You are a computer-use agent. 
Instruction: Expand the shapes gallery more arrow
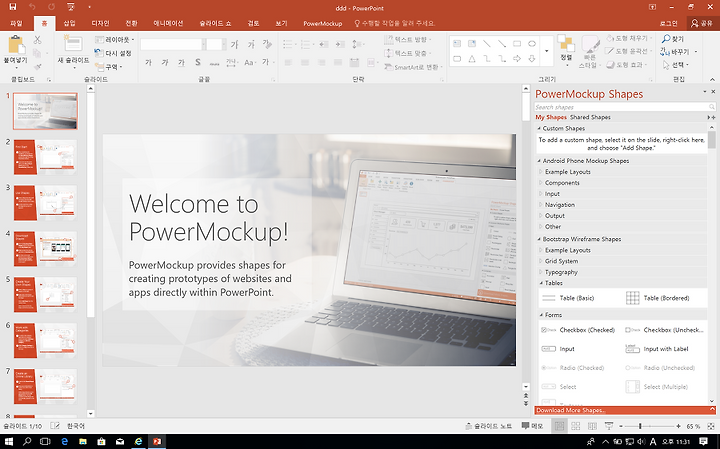pos(546,51)
